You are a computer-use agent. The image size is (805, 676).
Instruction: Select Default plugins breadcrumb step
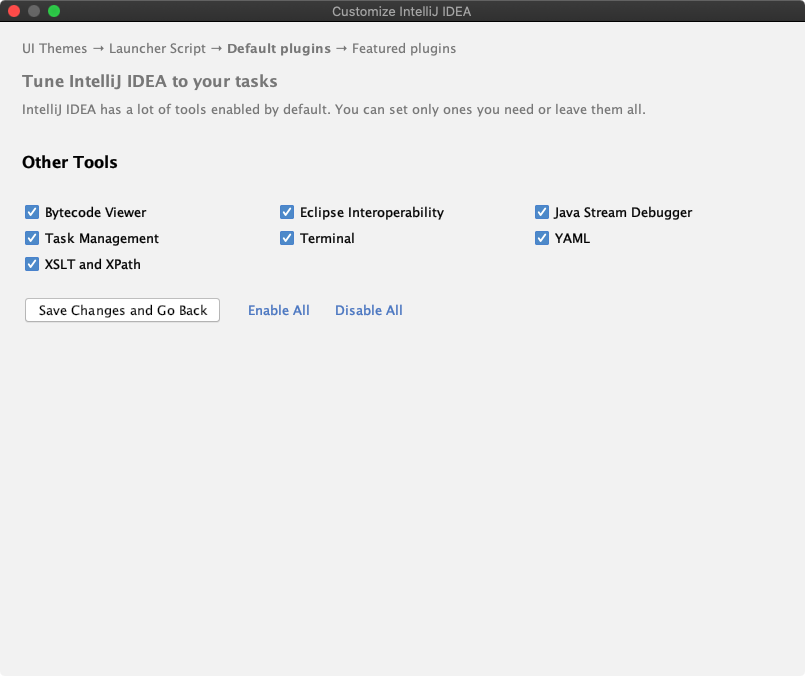[x=279, y=48]
